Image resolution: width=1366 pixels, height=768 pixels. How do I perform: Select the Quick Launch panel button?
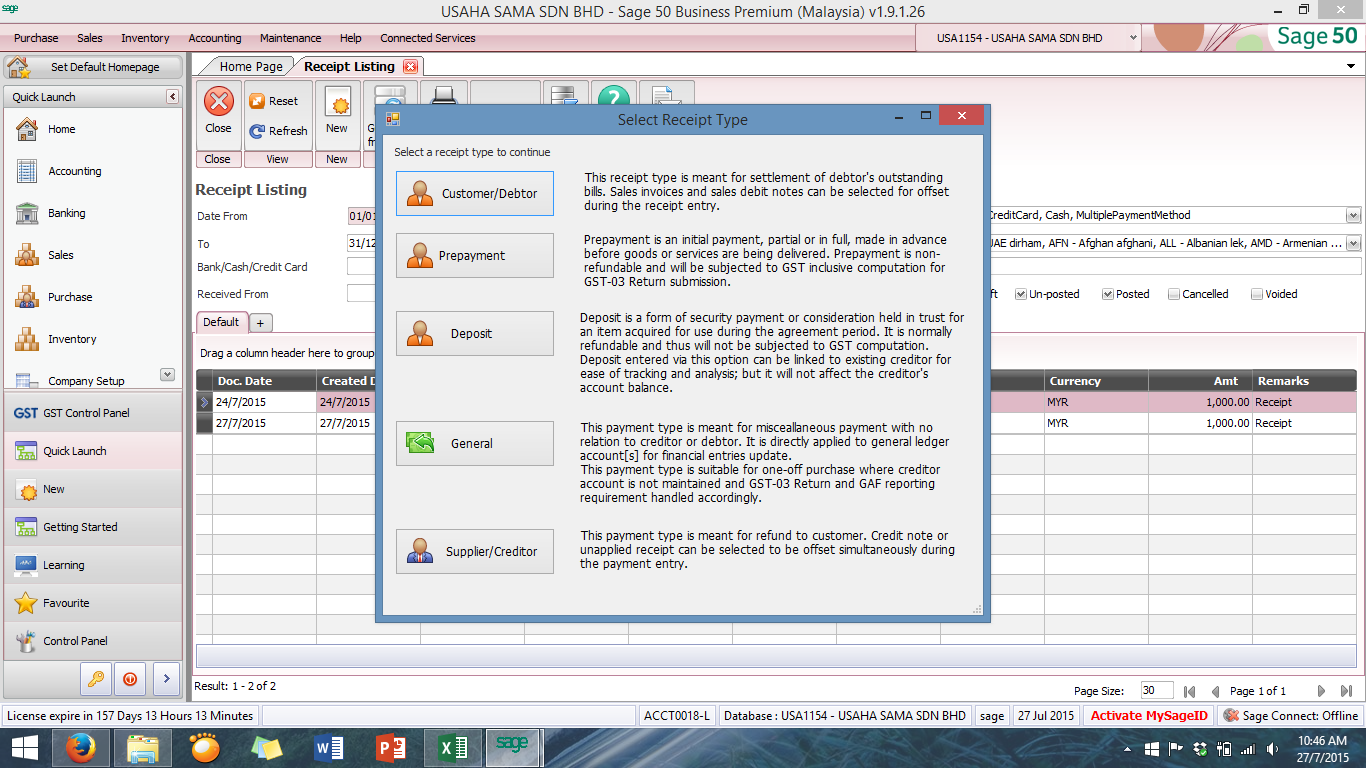point(93,451)
